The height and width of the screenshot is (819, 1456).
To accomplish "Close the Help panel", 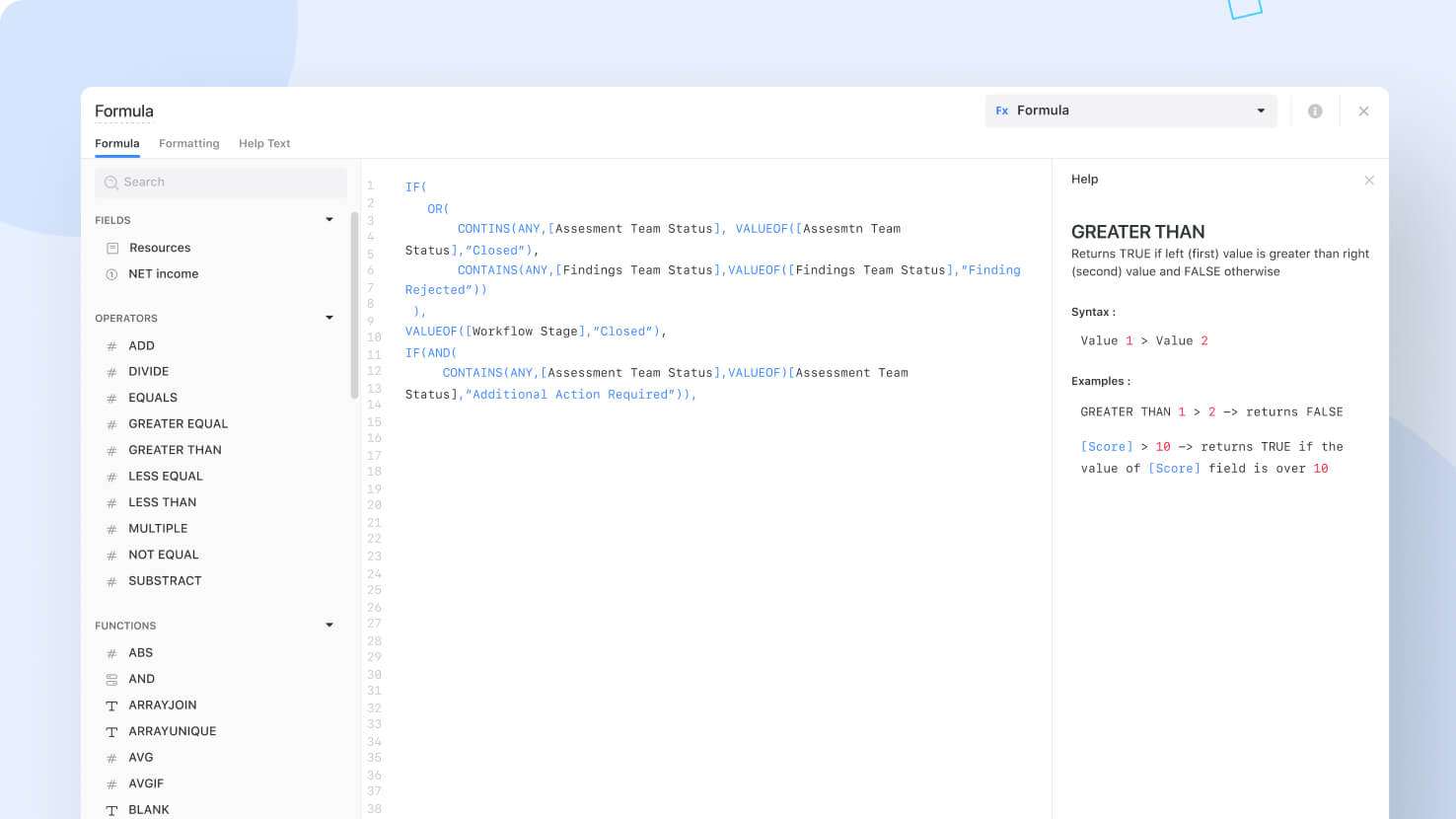I will pyautogui.click(x=1369, y=180).
